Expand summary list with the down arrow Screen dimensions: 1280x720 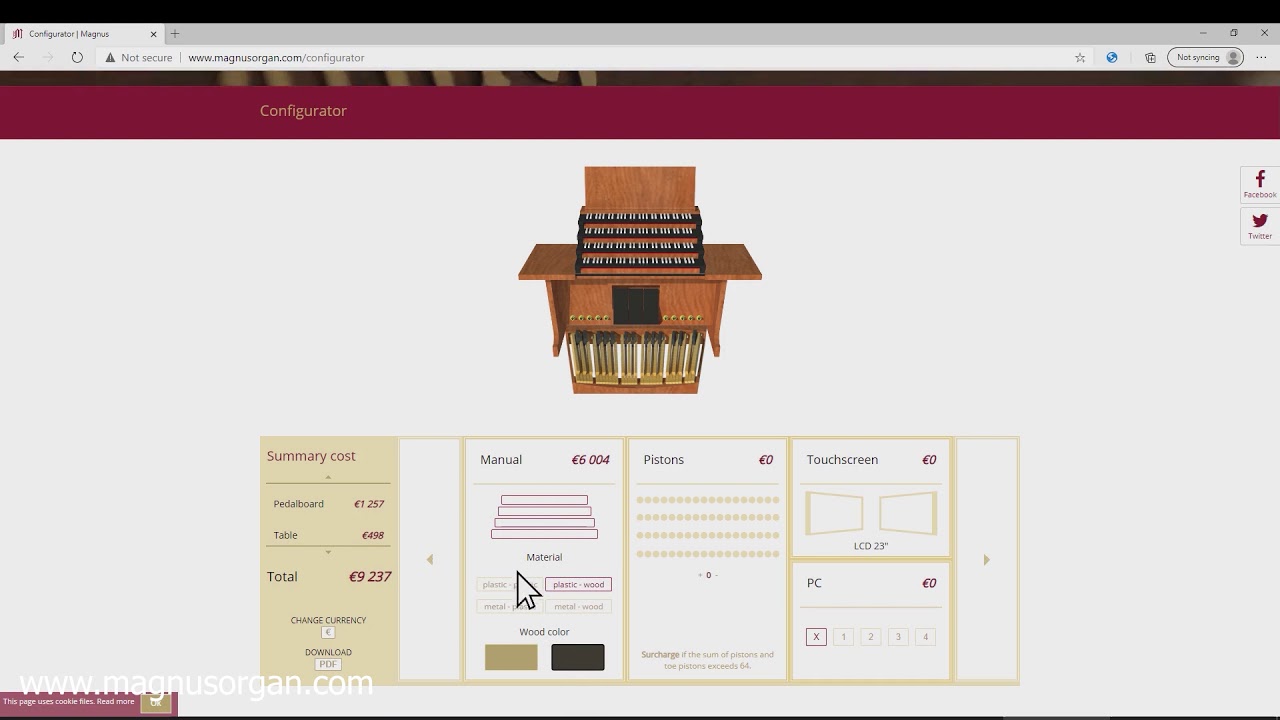click(x=328, y=552)
